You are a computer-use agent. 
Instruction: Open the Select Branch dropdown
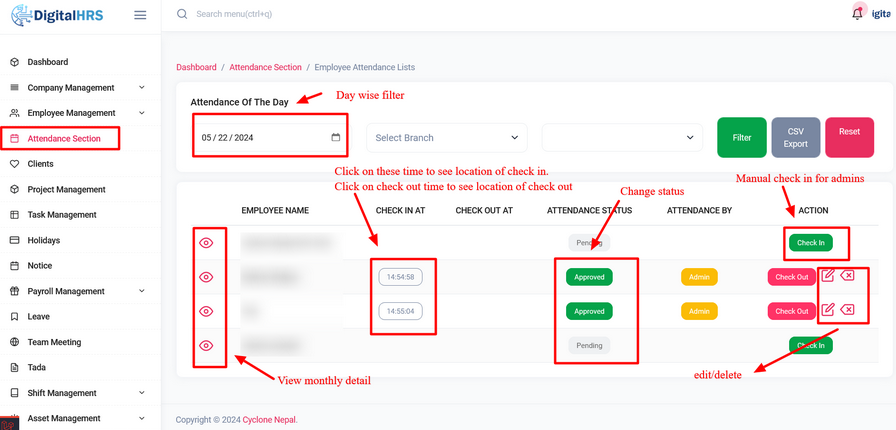pyautogui.click(x=447, y=138)
